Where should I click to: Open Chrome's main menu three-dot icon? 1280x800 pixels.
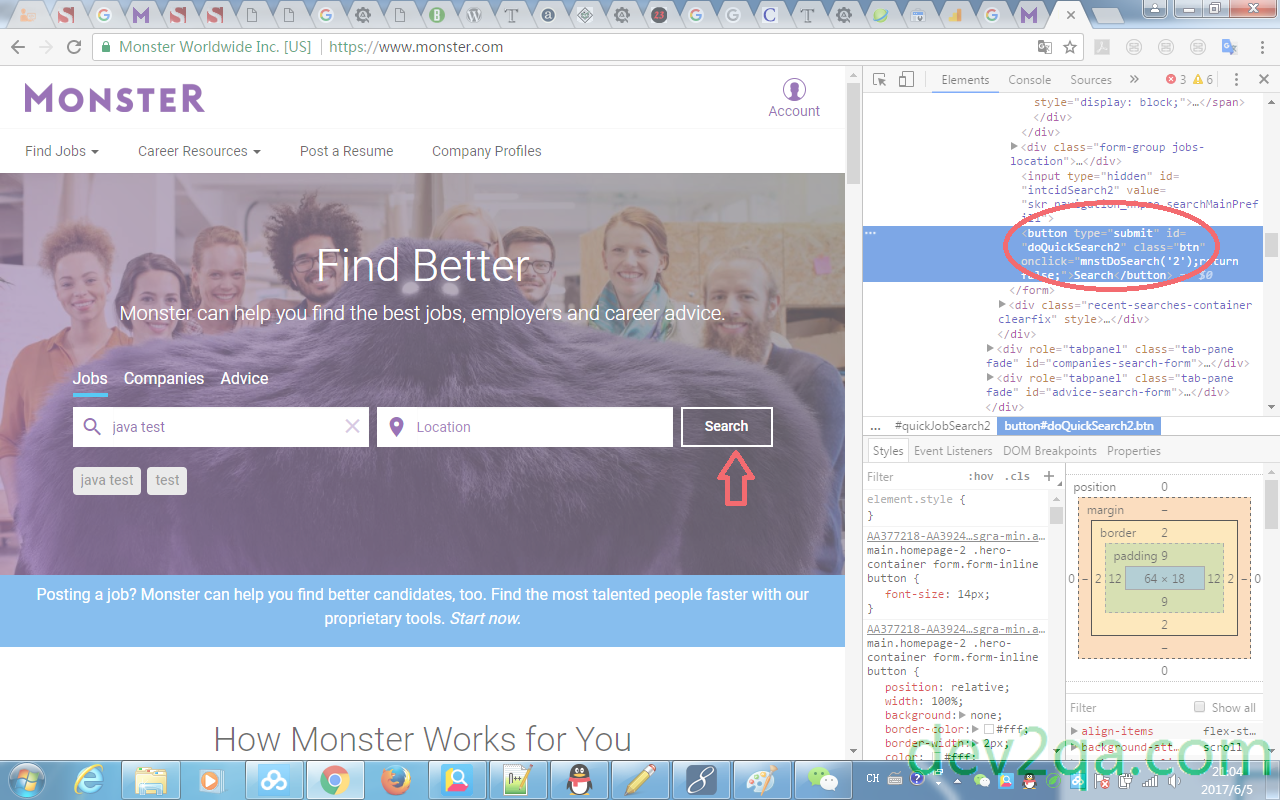tap(1263, 47)
